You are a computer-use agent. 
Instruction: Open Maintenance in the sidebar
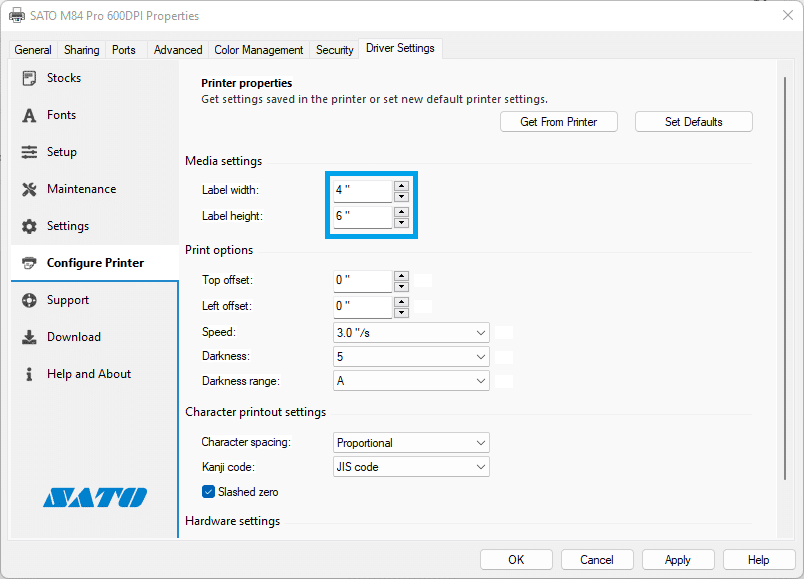pyautogui.click(x=95, y=189)
